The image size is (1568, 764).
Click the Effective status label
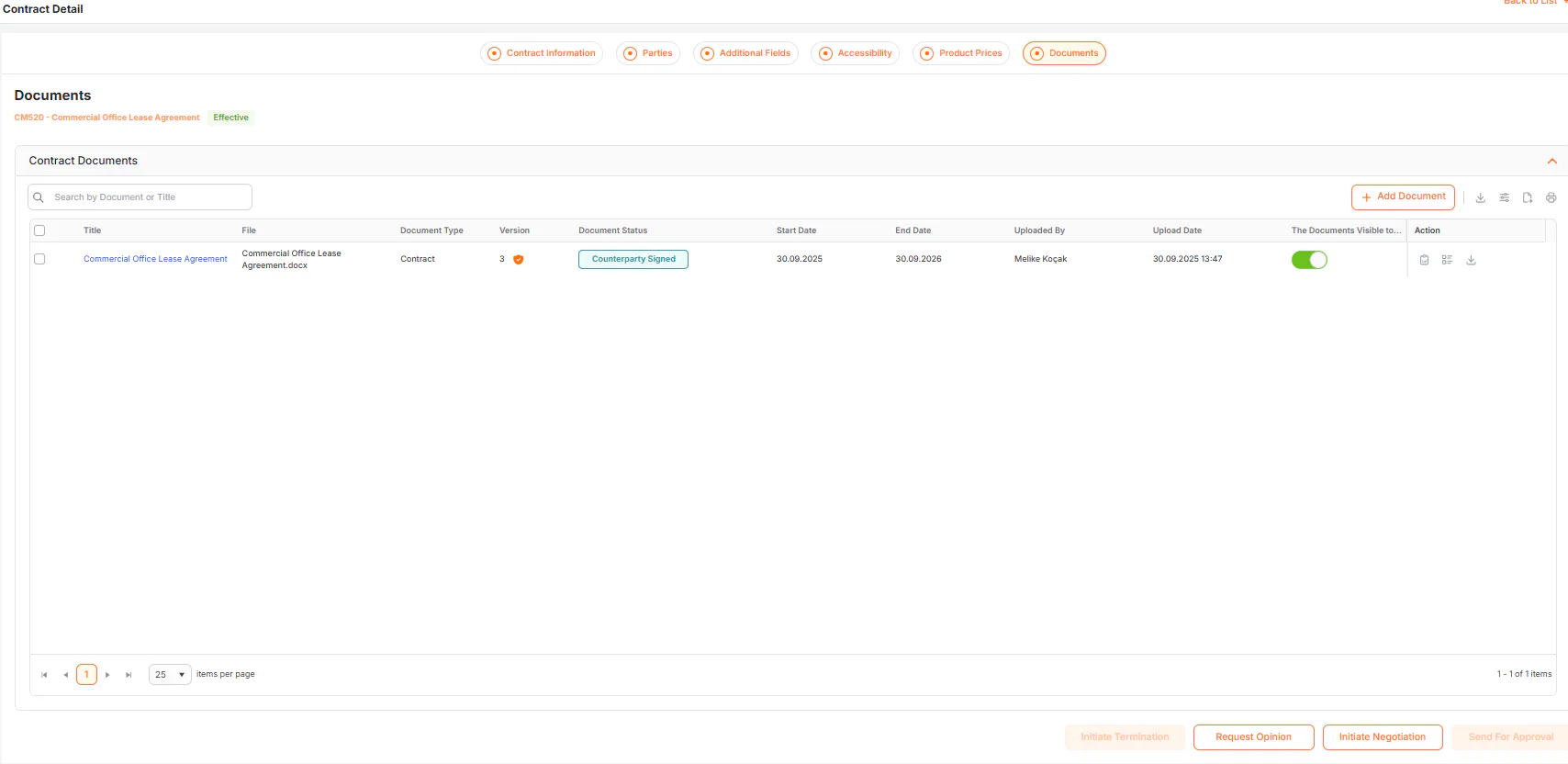(x=231, y=118)
